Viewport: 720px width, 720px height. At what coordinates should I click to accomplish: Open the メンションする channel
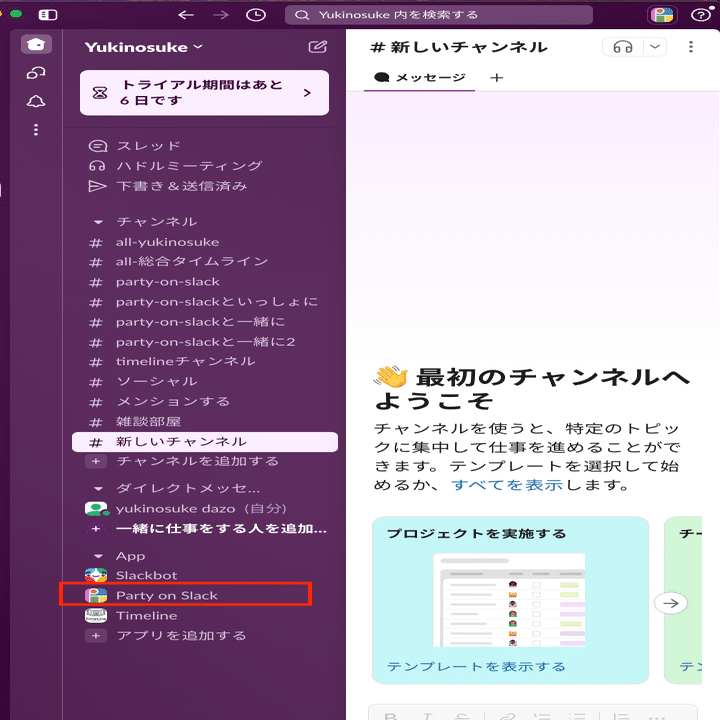point(205,402)
